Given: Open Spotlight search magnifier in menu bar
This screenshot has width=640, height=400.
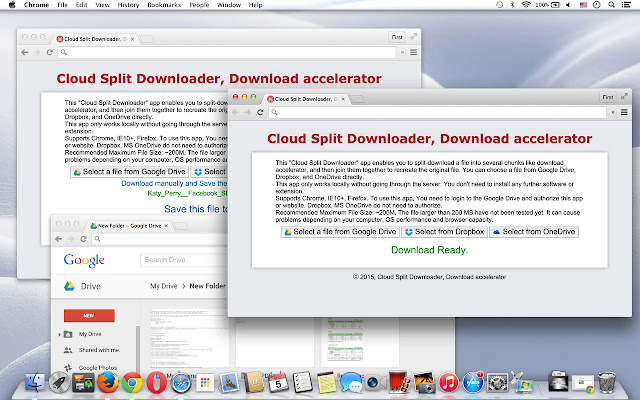Looking at the screenshot, I should pos(611,5).
